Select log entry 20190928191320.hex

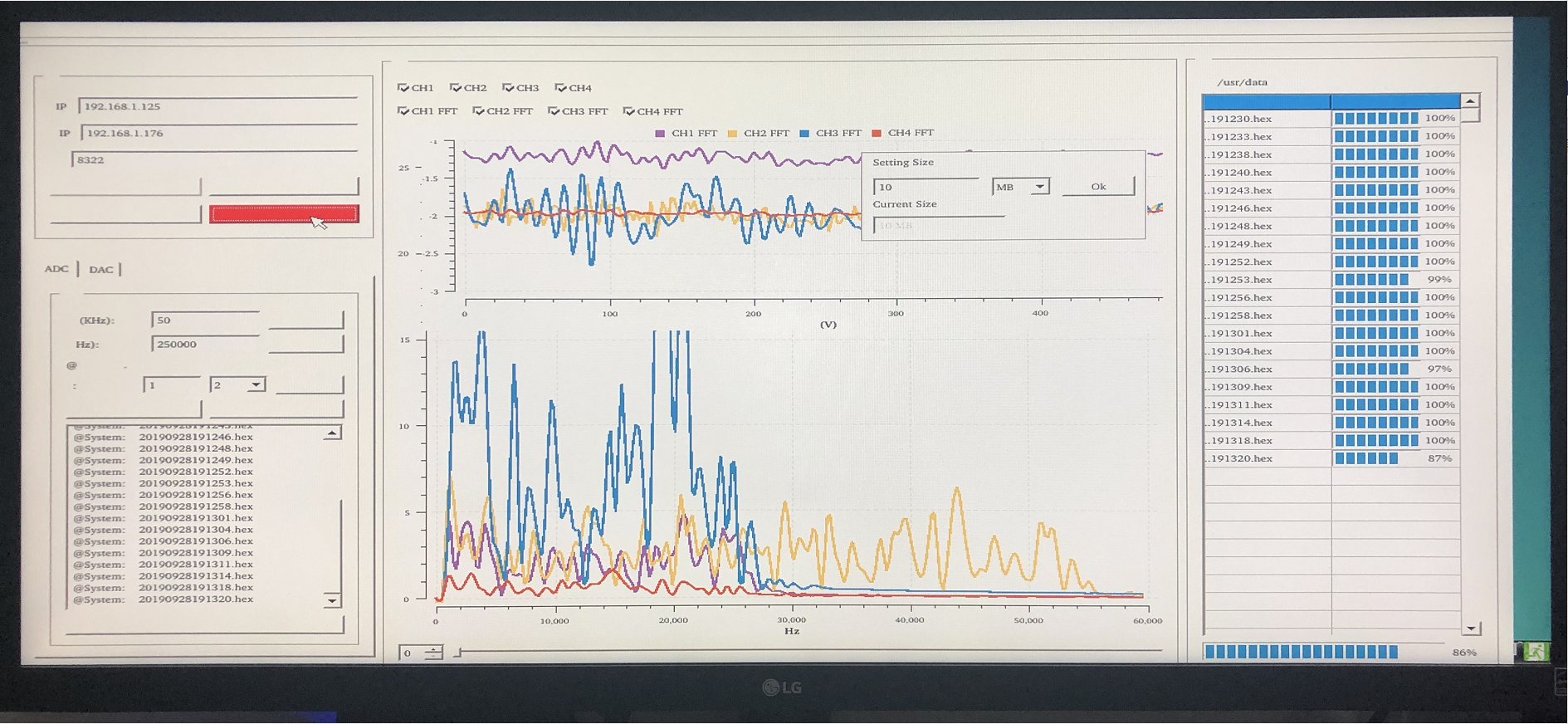[196, 599]
